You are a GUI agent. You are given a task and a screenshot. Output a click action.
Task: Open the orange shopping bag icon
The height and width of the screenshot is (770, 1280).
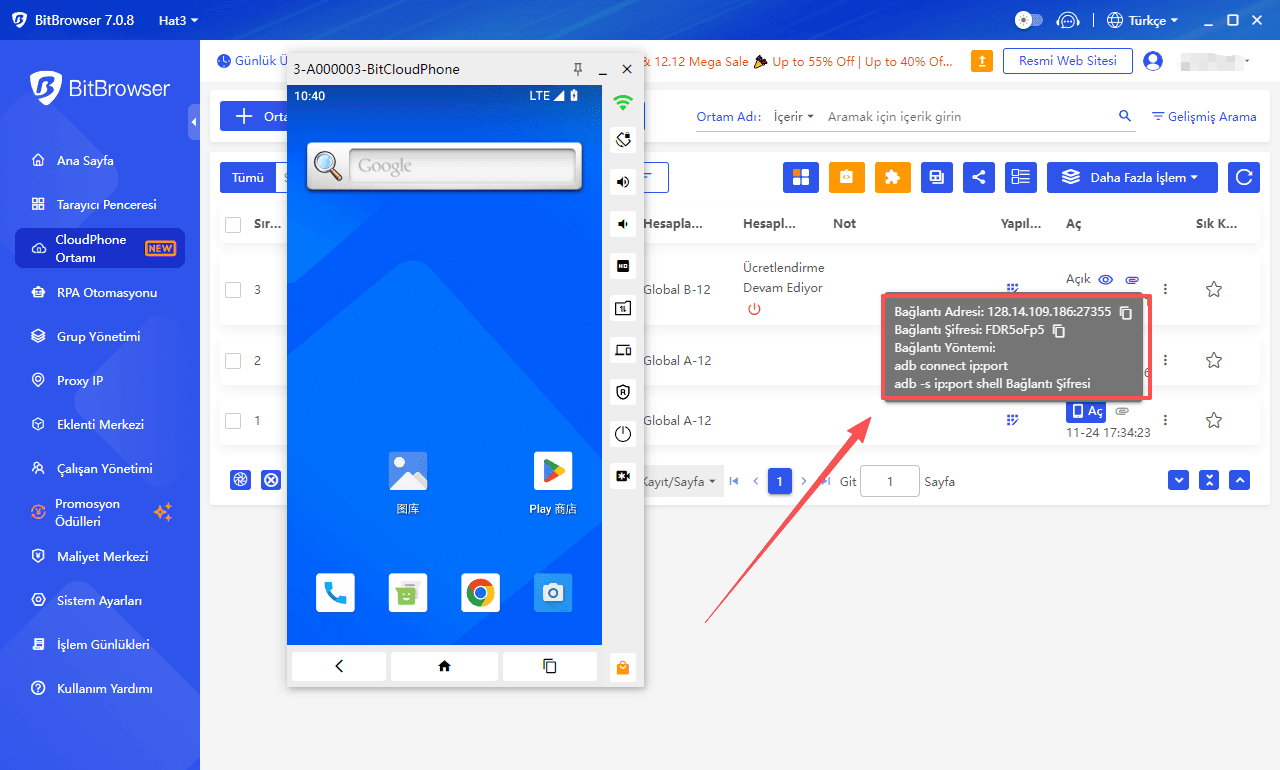coord(623,668)
